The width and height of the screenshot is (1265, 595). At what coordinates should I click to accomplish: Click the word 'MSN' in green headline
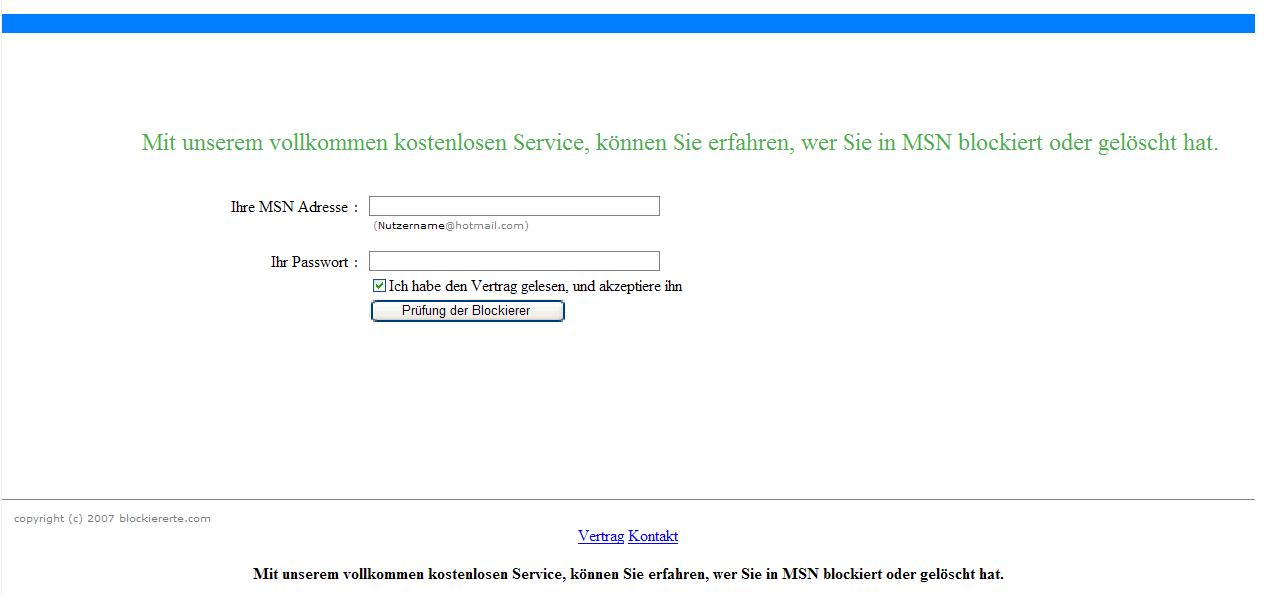[x=926, y=142]
